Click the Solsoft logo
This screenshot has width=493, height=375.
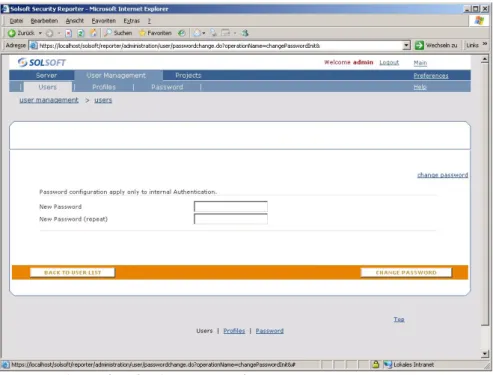click(x=42, y=62)
